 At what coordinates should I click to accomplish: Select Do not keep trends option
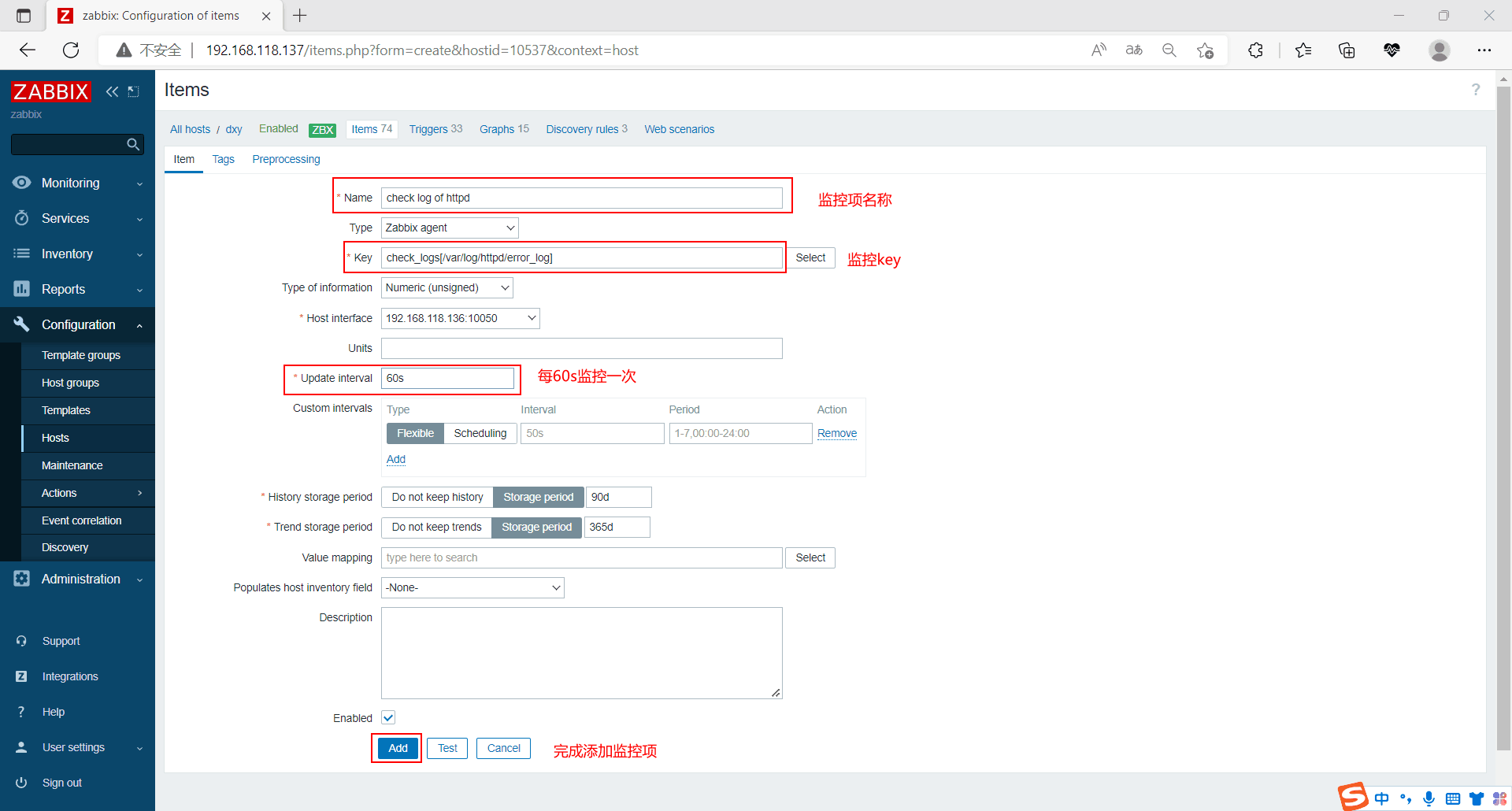[x=436, y=527]
